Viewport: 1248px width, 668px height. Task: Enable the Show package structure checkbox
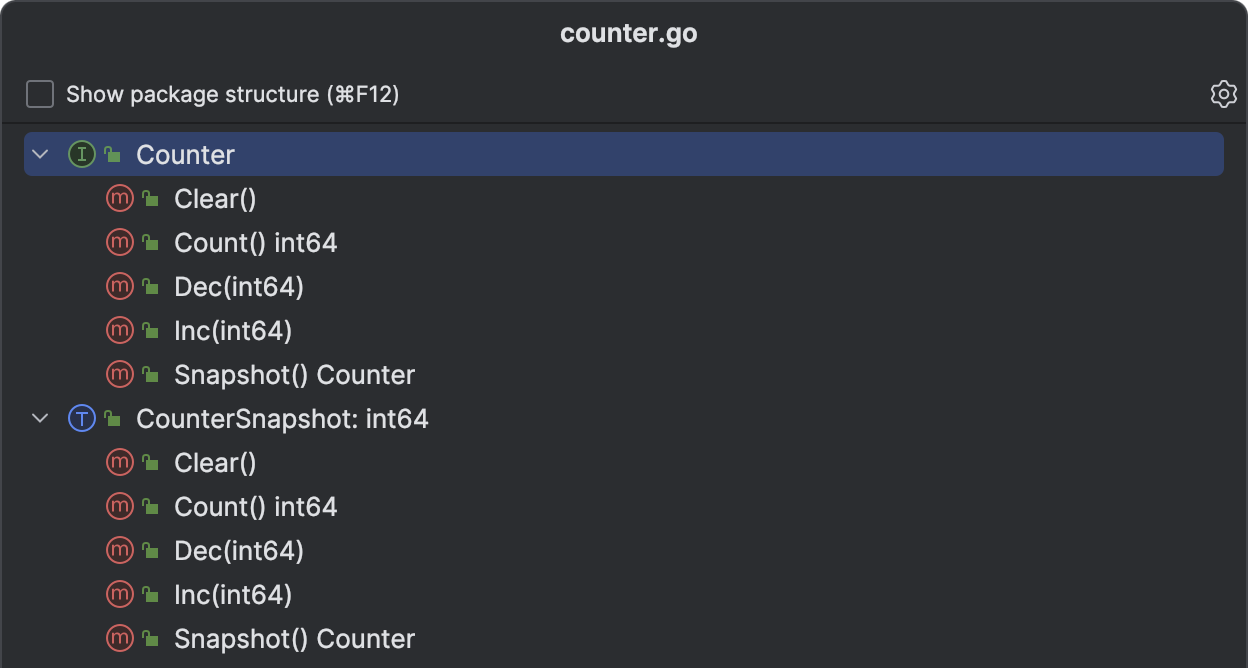coord(40,94)
